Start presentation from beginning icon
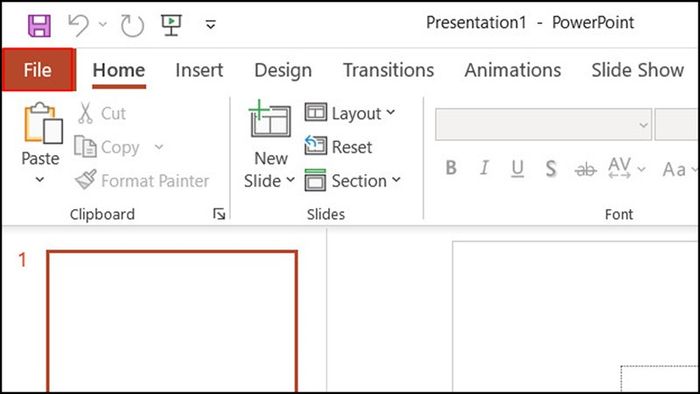 (x=171, y=25)
